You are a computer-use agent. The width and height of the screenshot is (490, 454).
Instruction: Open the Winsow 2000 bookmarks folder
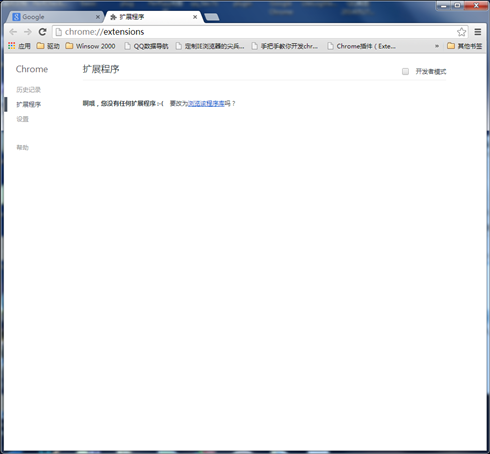pos(91,46)
